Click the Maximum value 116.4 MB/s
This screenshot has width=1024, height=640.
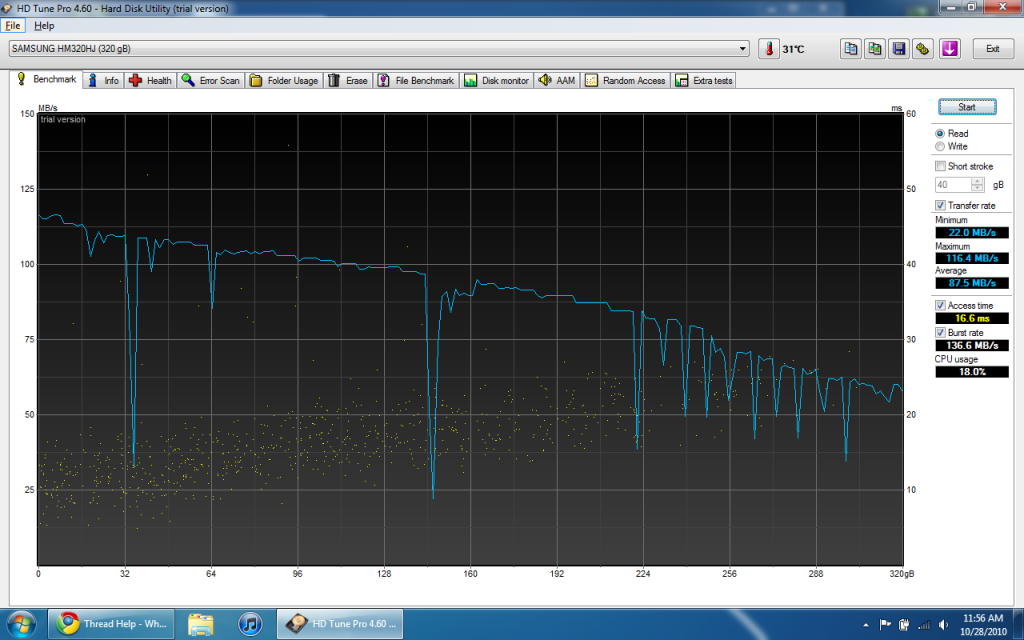(972, 258)
